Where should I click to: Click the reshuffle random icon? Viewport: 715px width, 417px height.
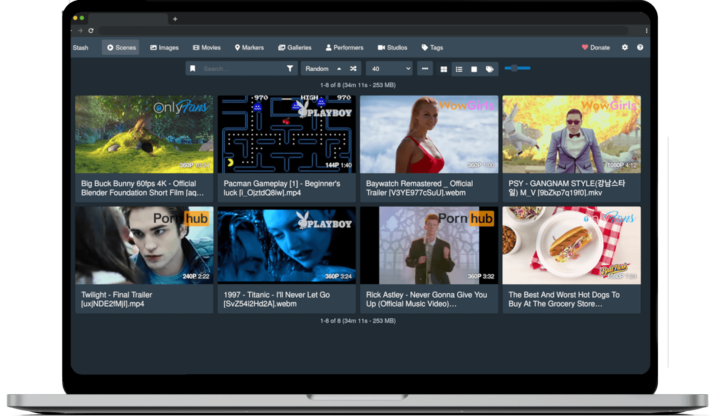(x=353, y=68)
